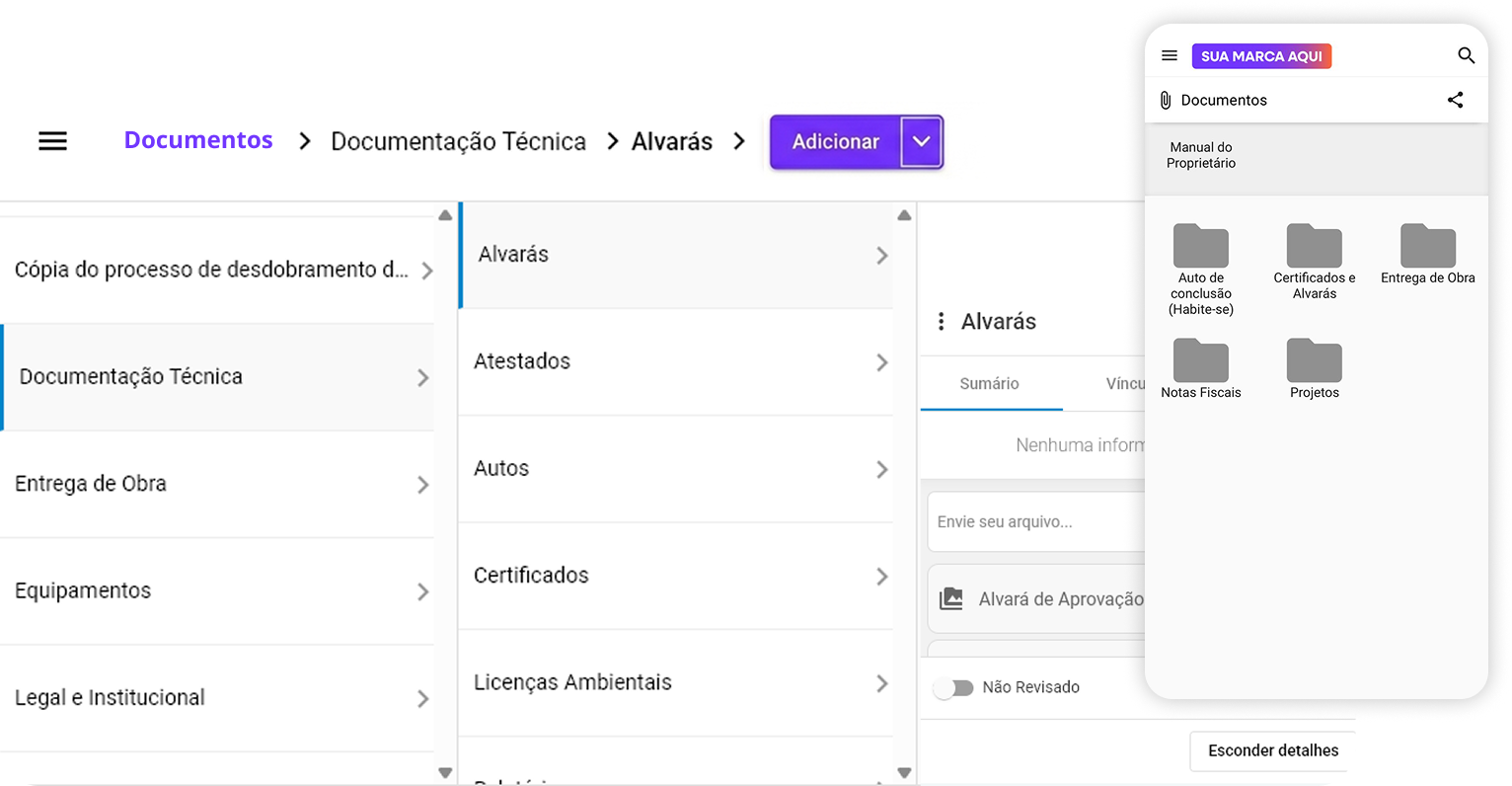The image size is (1512, 786).
Task: Open the kebab menu next to Alvarás title
Action: click(941, 321)
